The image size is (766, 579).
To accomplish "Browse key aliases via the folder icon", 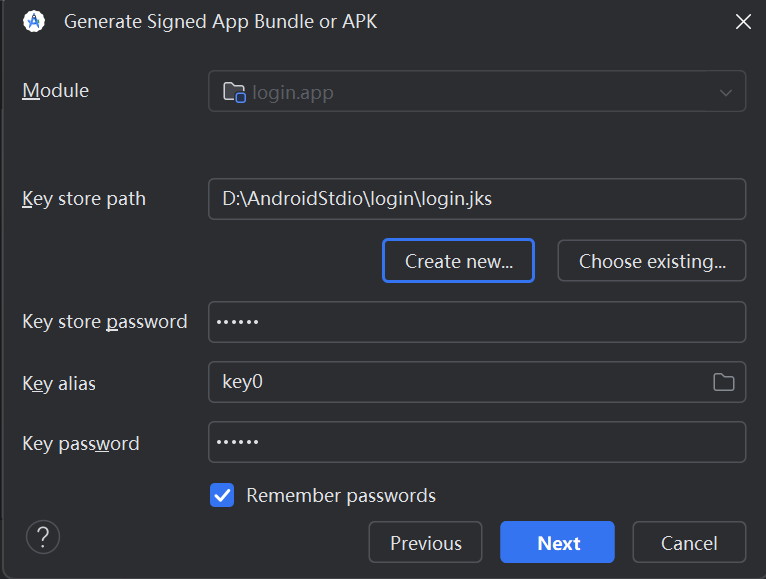I will pos(723,382).
